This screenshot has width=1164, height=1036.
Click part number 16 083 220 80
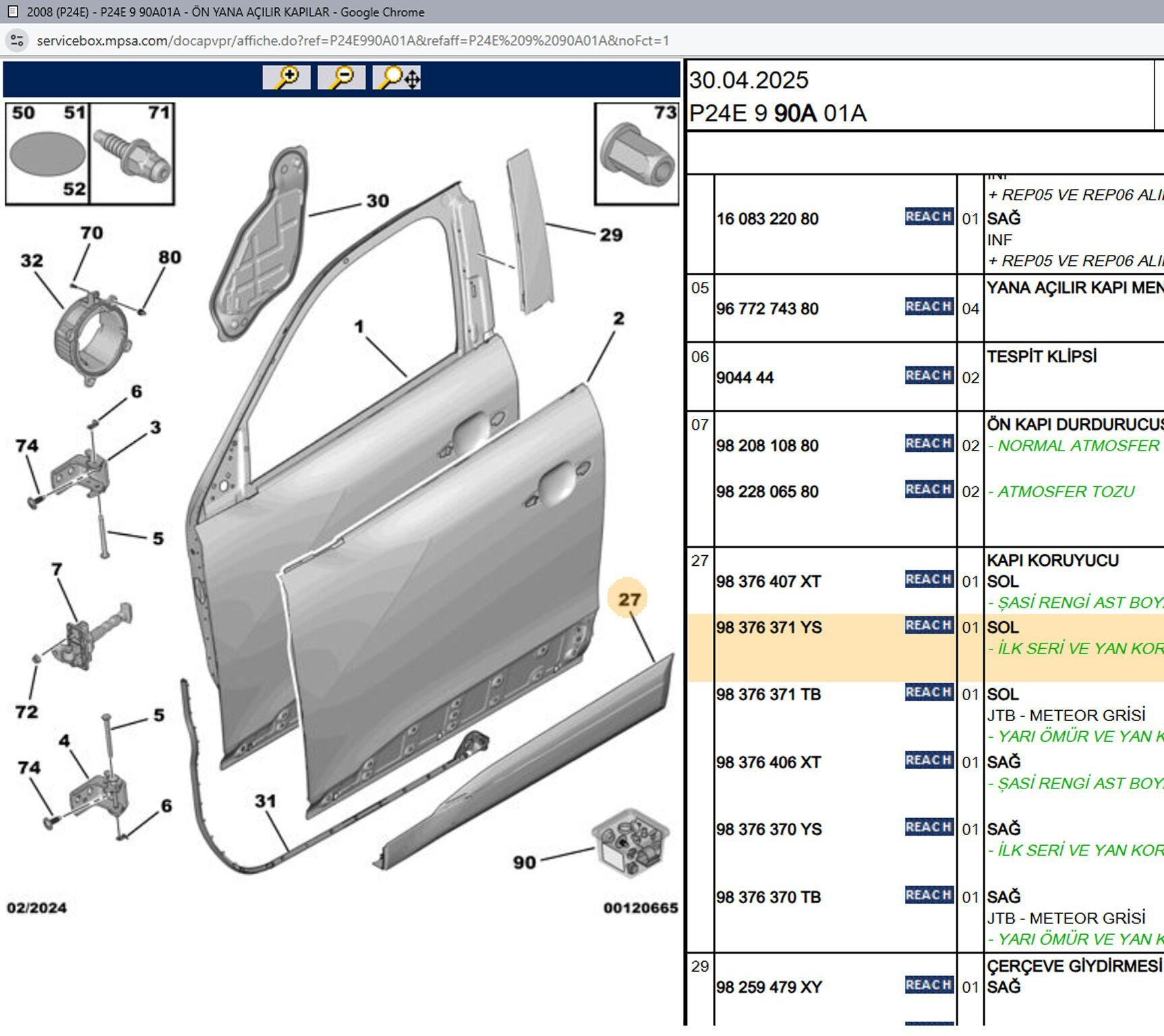pos(767,219)
